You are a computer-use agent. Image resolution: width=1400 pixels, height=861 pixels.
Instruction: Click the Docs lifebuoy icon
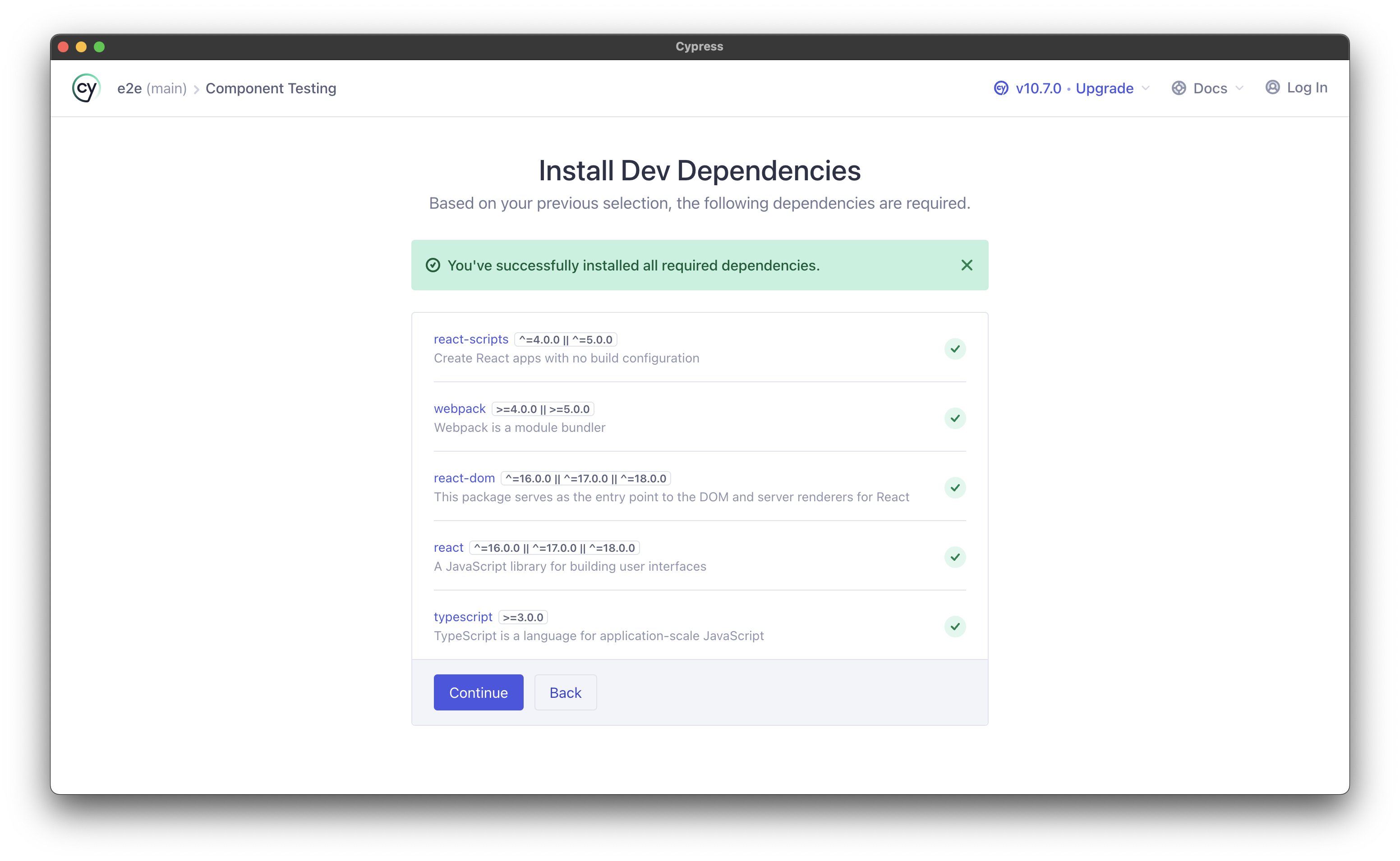click(1179, 88)
